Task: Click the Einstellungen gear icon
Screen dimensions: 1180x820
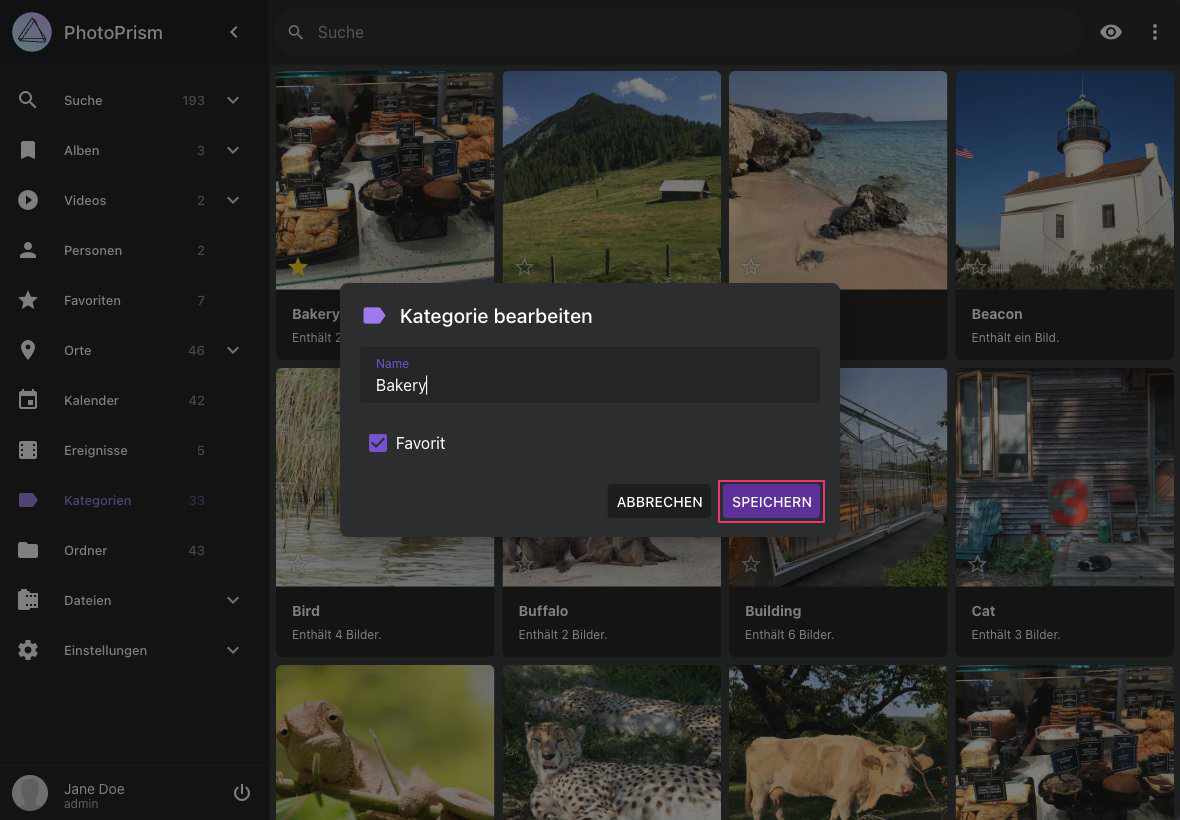Action: click(x=28, y=651)
